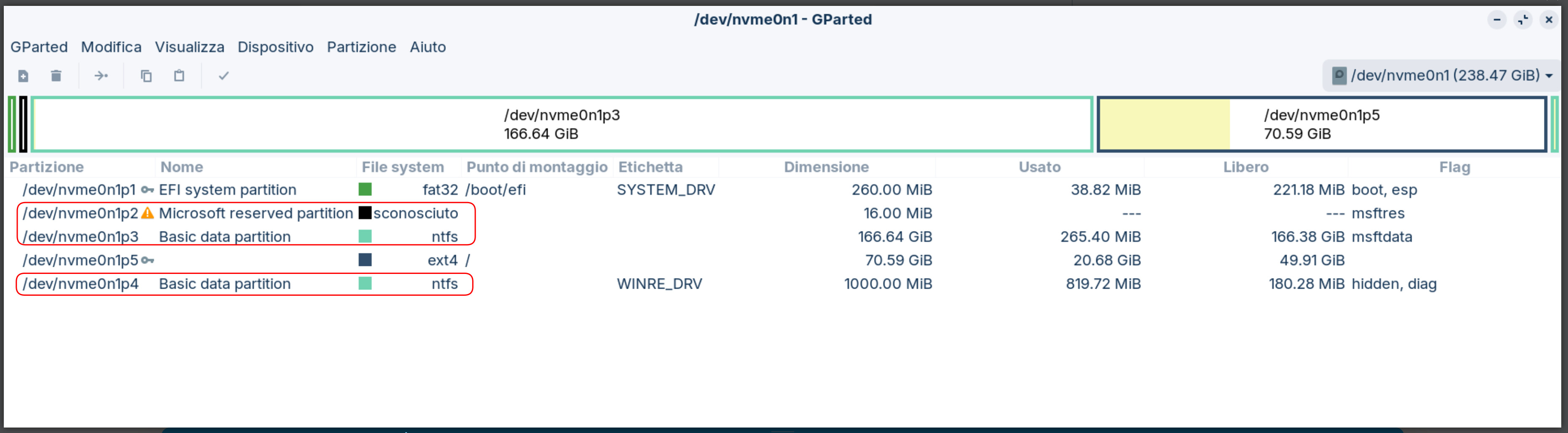Click the teal ntfs swatch in nvme0n1p4 row

tap(365, 283)
